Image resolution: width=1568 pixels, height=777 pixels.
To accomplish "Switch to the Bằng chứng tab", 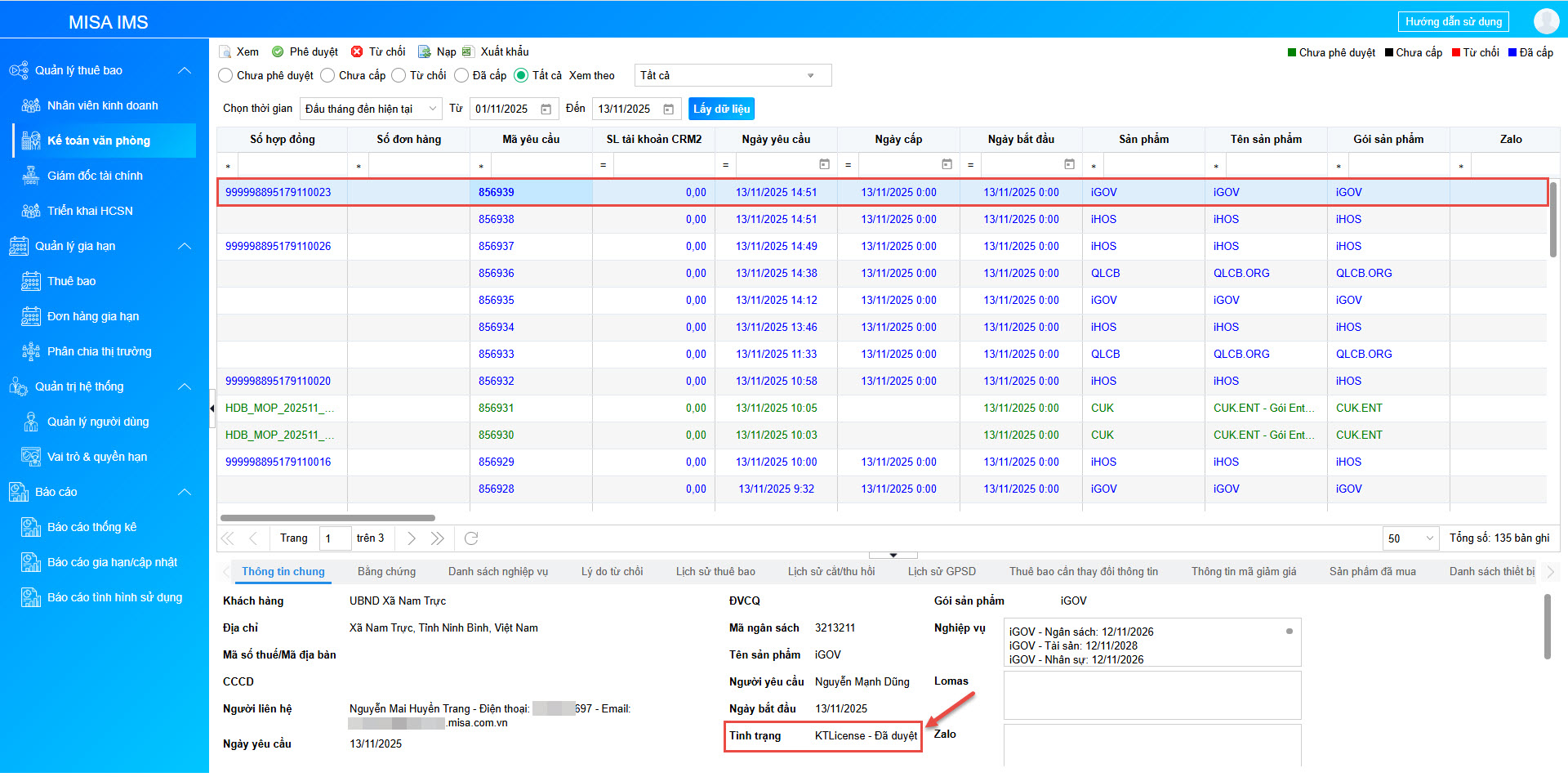I will click(386, 572).
